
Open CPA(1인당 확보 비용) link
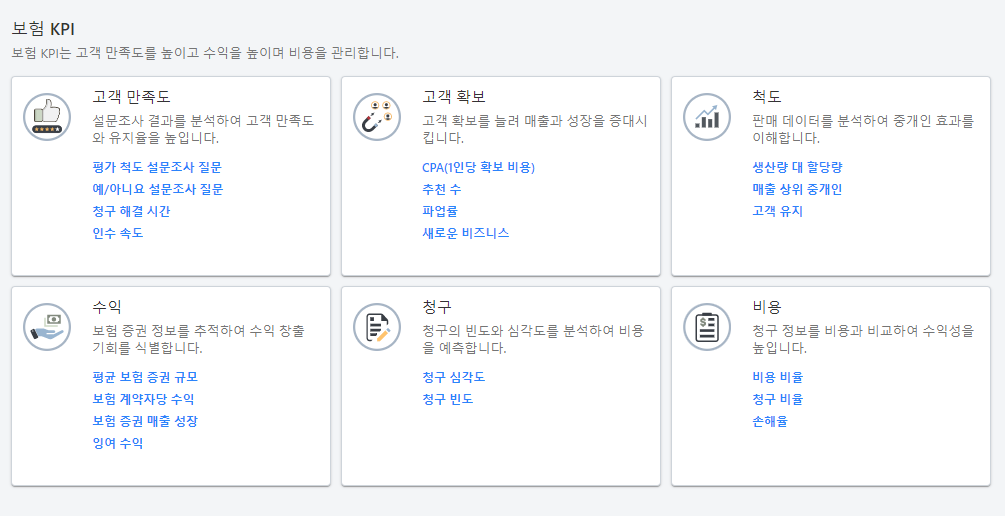tap(478, 167)
